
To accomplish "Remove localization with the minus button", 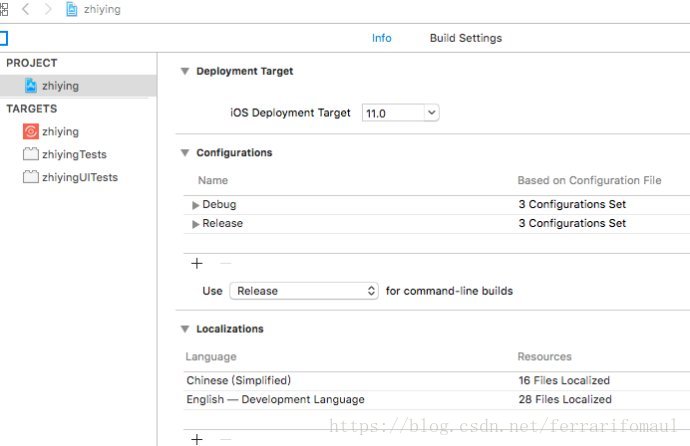I will [225, 439].
